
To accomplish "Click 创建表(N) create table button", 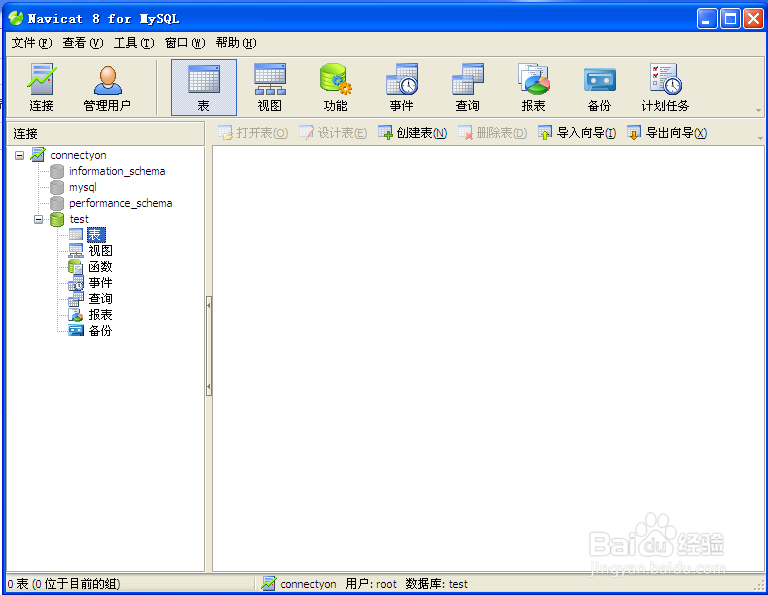I will [412, 133].
